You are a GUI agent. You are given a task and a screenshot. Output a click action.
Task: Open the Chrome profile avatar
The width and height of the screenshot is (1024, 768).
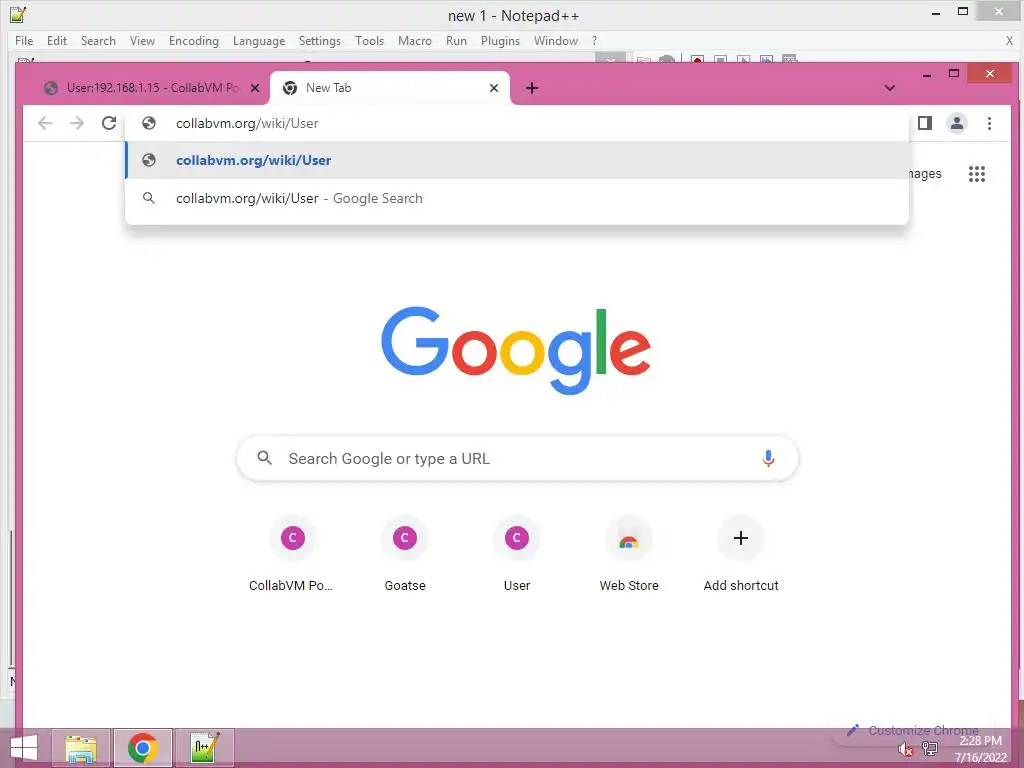click(957, 123)
